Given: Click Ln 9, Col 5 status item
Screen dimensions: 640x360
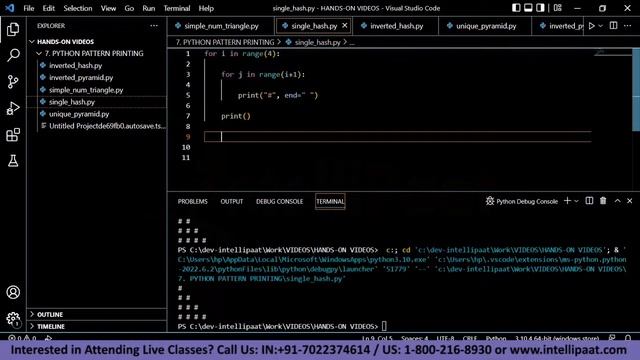Looking at the screenshot, I should coord(377,338).
